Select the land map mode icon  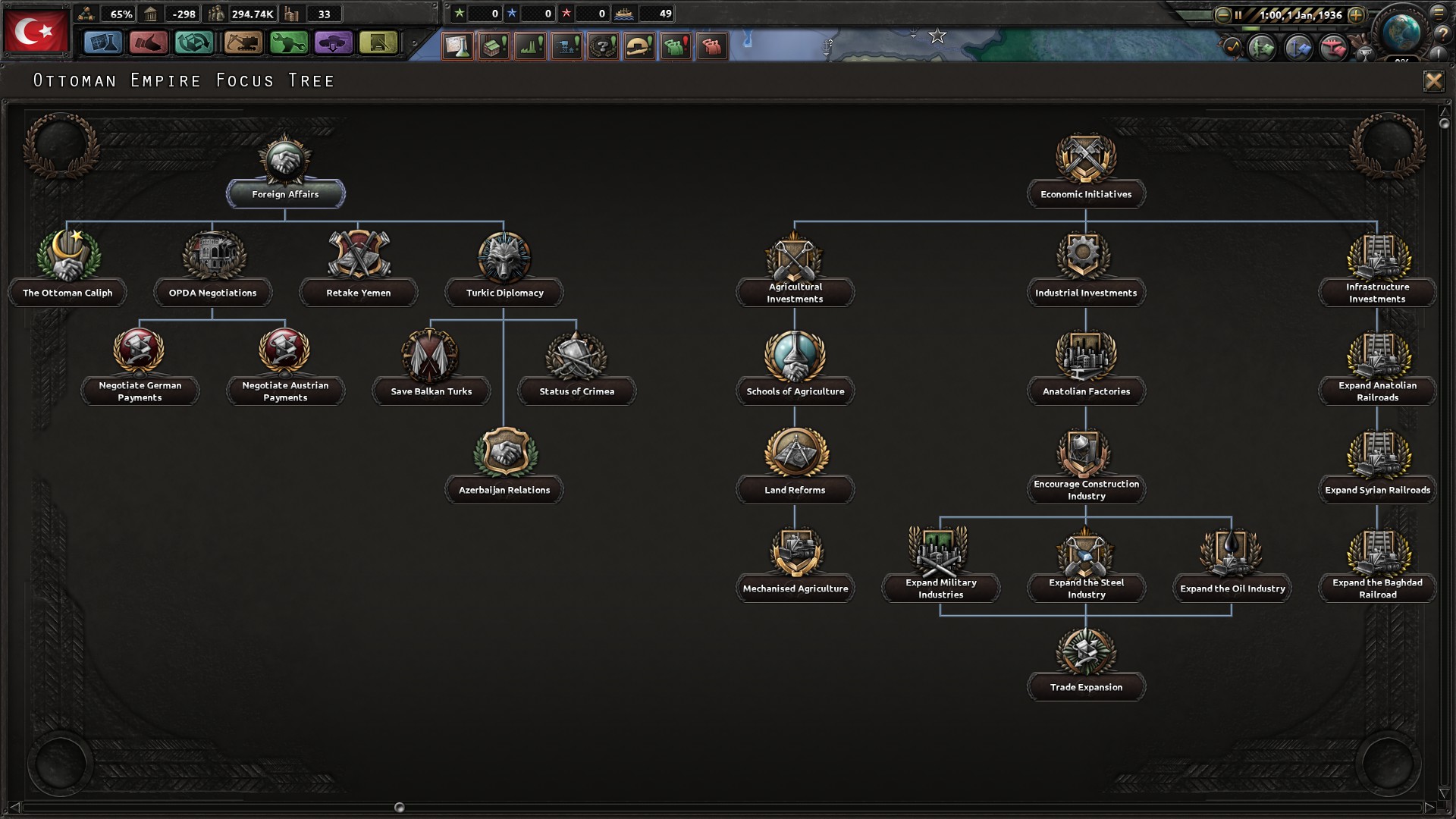[x=1262, y=48]
